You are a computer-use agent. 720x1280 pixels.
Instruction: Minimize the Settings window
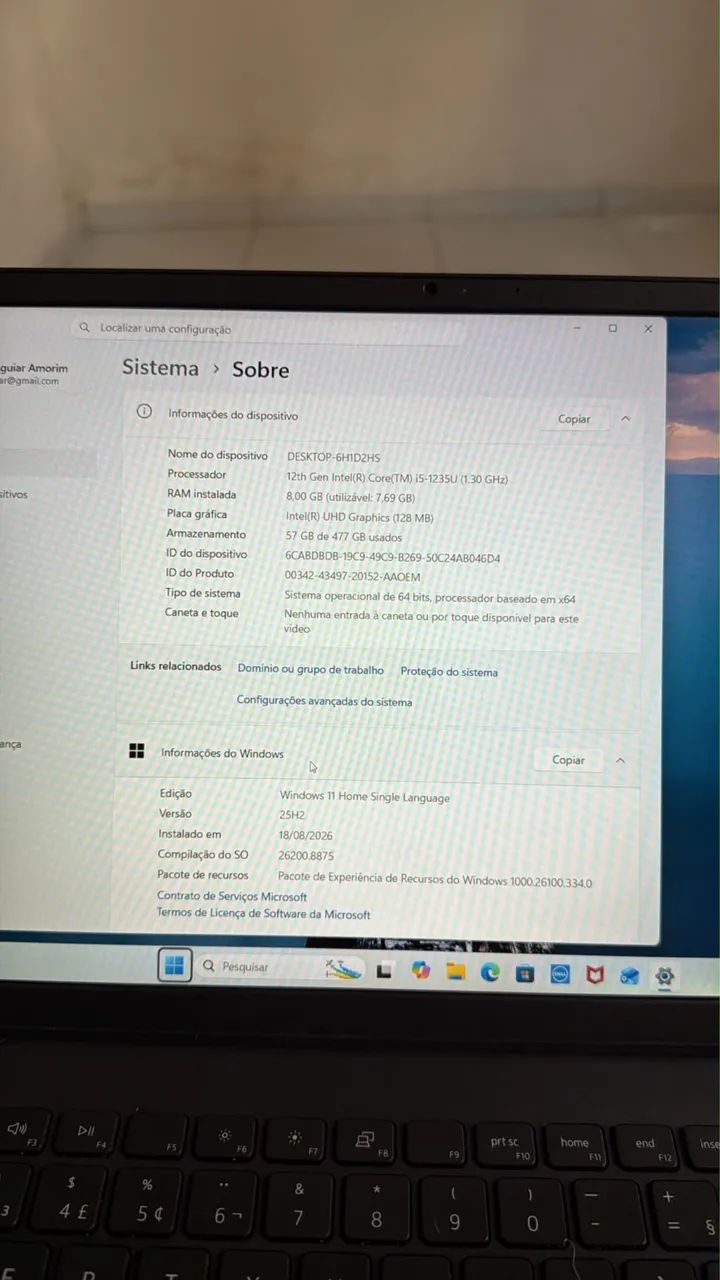pos(577,327)
